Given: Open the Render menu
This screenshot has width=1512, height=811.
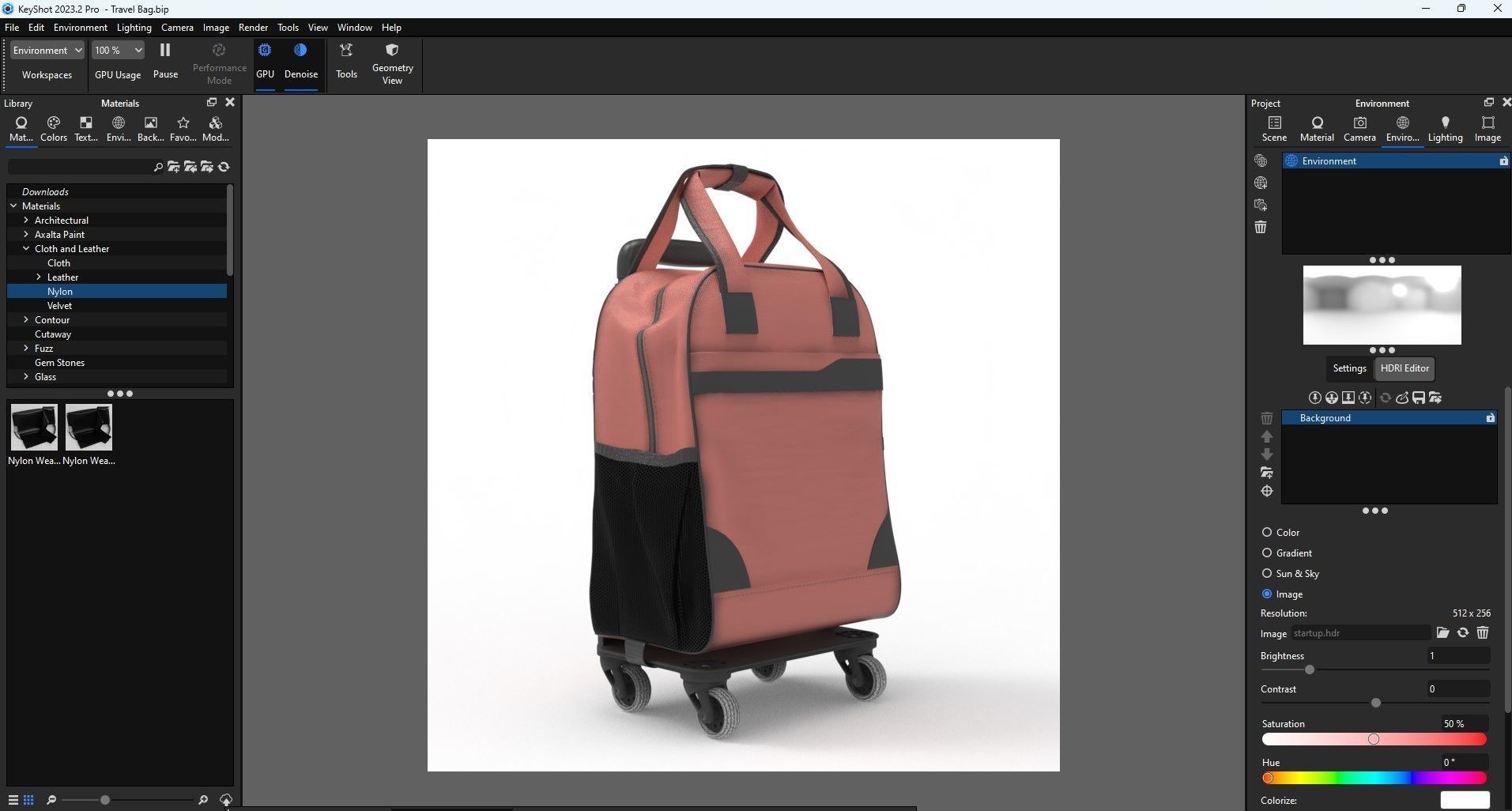Looking at the screenshot, I should tap(253, 27).
